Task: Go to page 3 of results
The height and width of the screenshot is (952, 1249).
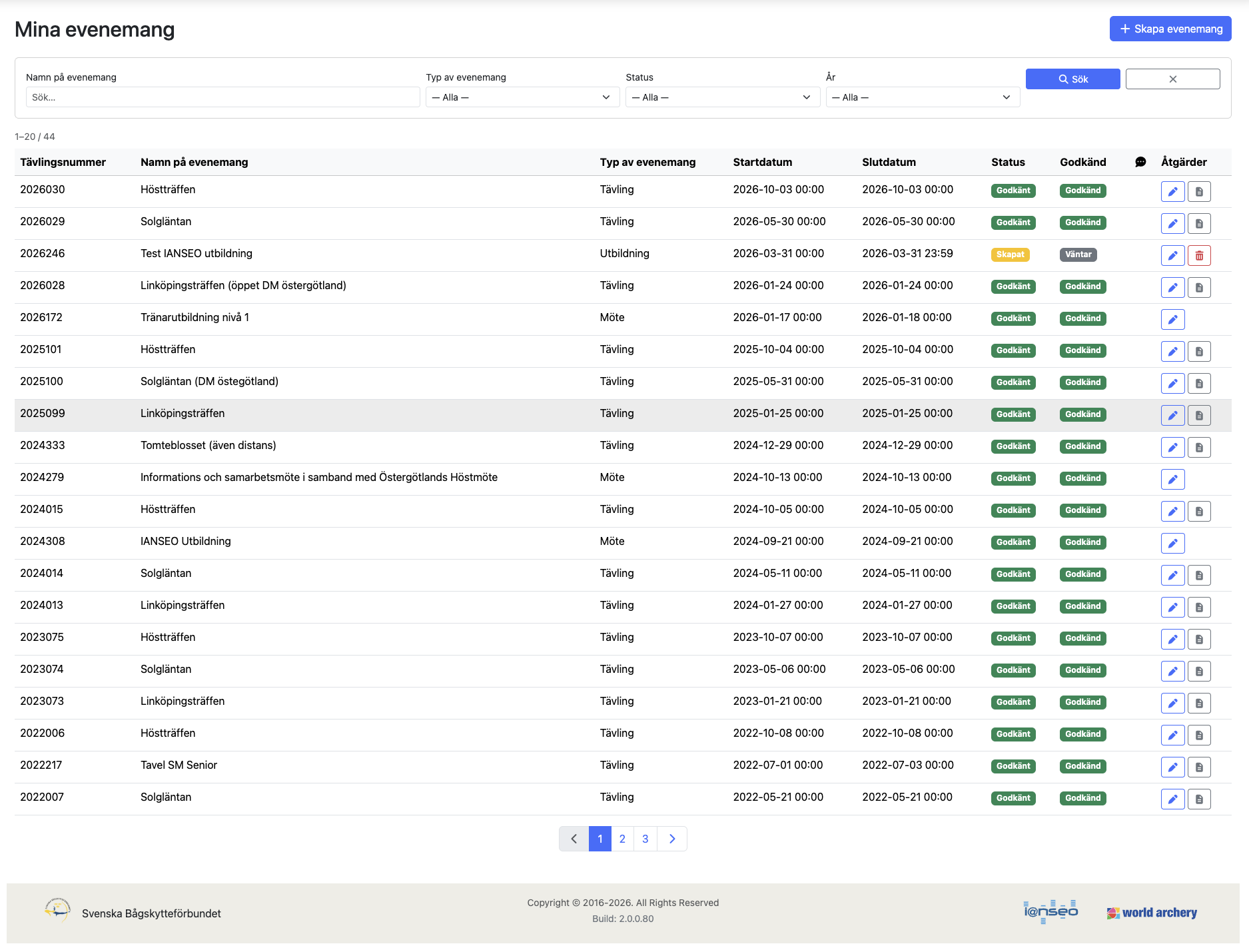Action: coord(645,839)
